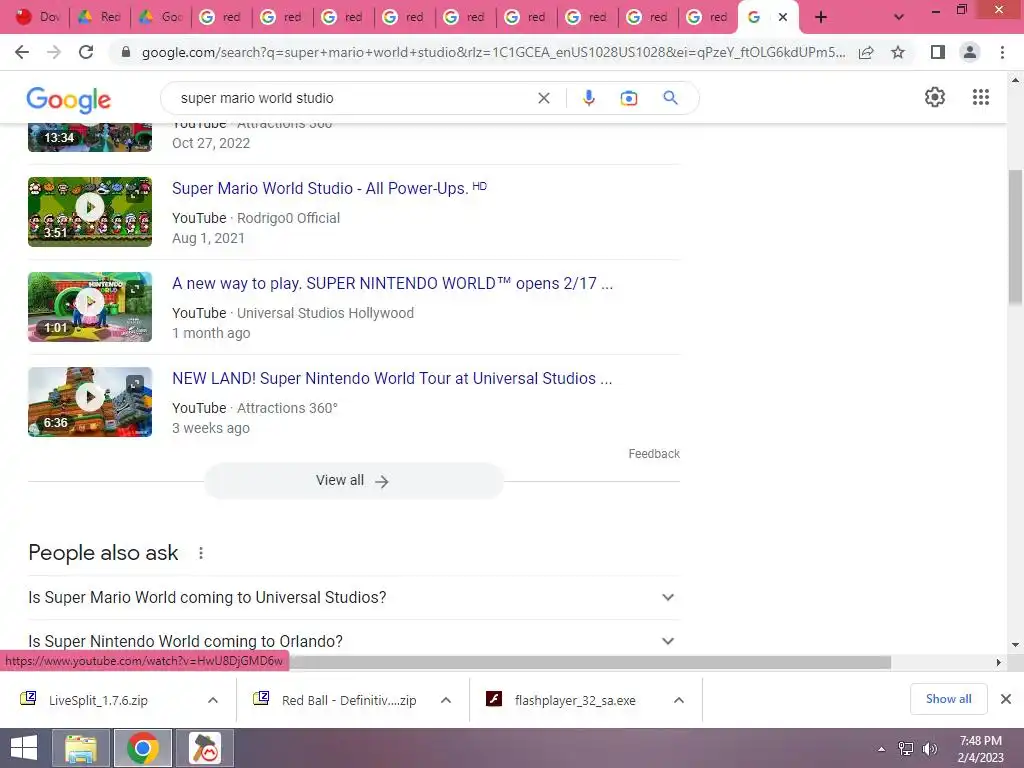
Task: Click the horizontal scrollbar right arrow
Action: 999,662
